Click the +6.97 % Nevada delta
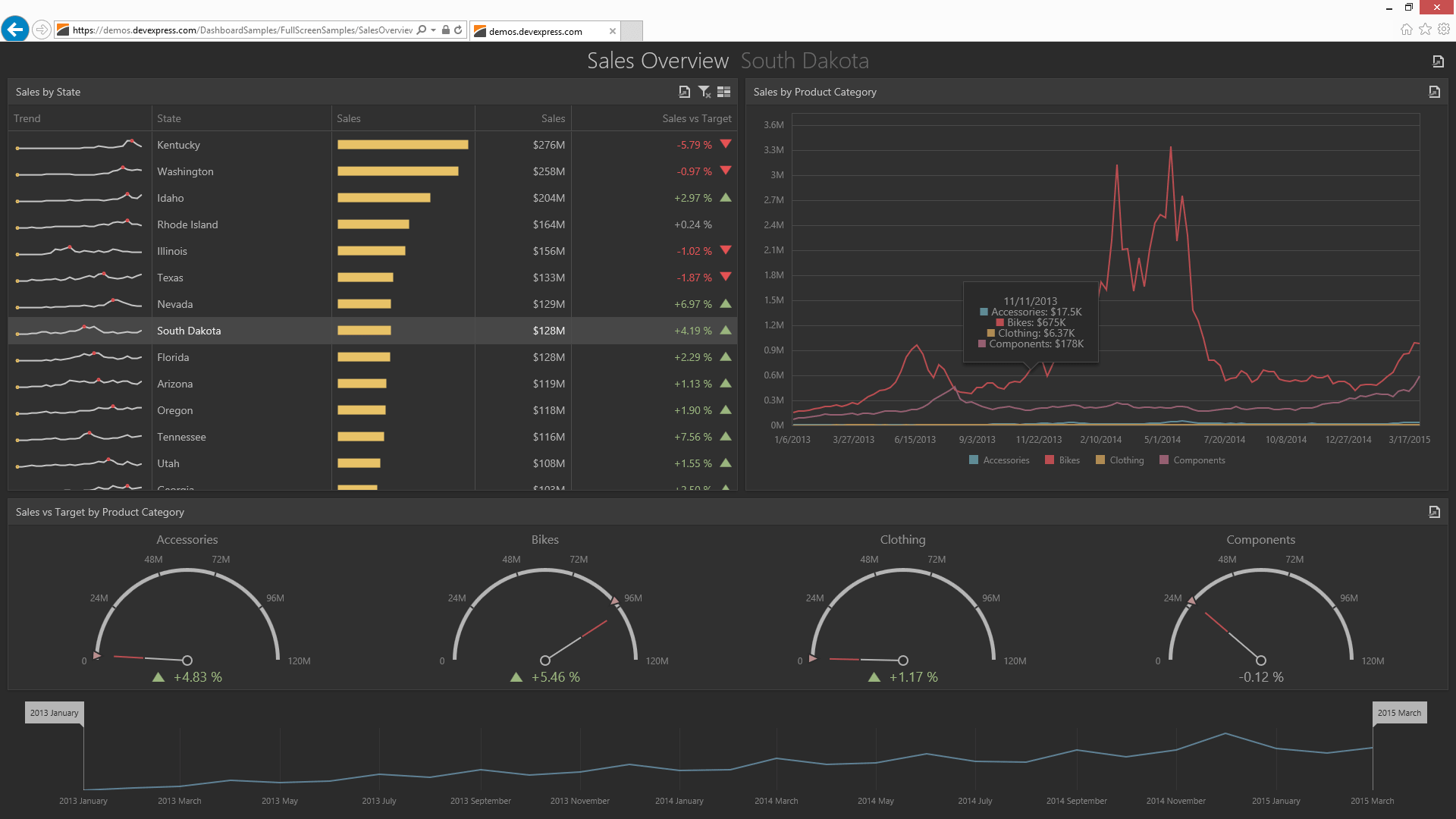Image resolution: width=1456 pixels, height=819 pixels. click(693, 304)
